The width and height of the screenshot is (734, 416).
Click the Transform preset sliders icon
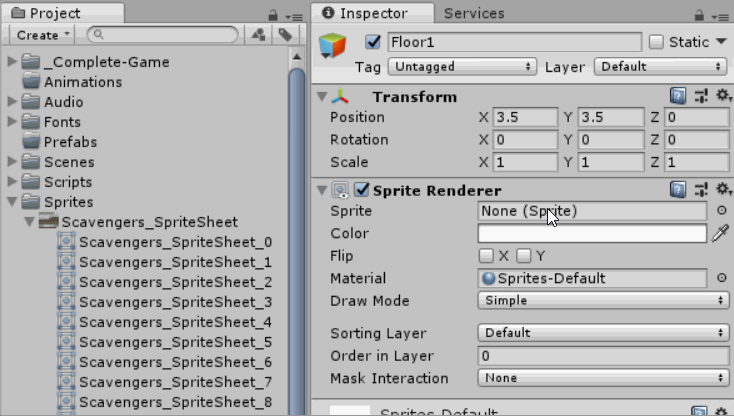coord(701,96)
